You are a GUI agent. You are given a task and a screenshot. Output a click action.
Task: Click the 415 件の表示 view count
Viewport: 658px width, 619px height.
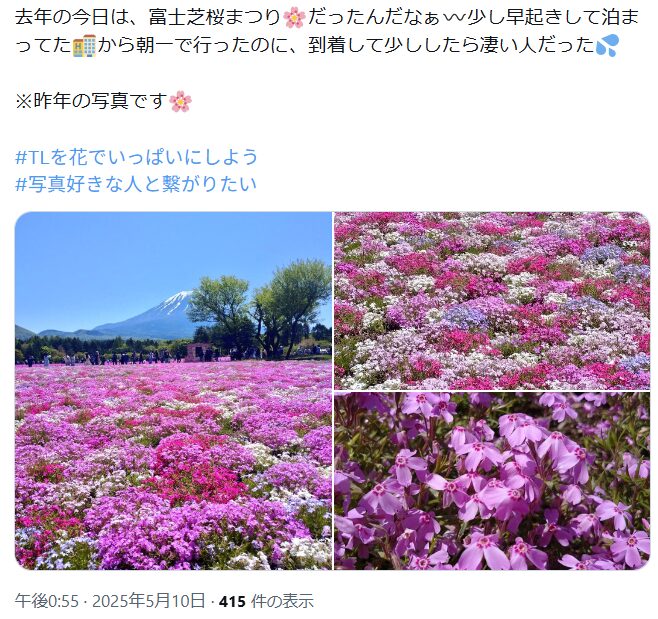pyautogui.click(x=266, y=601)
